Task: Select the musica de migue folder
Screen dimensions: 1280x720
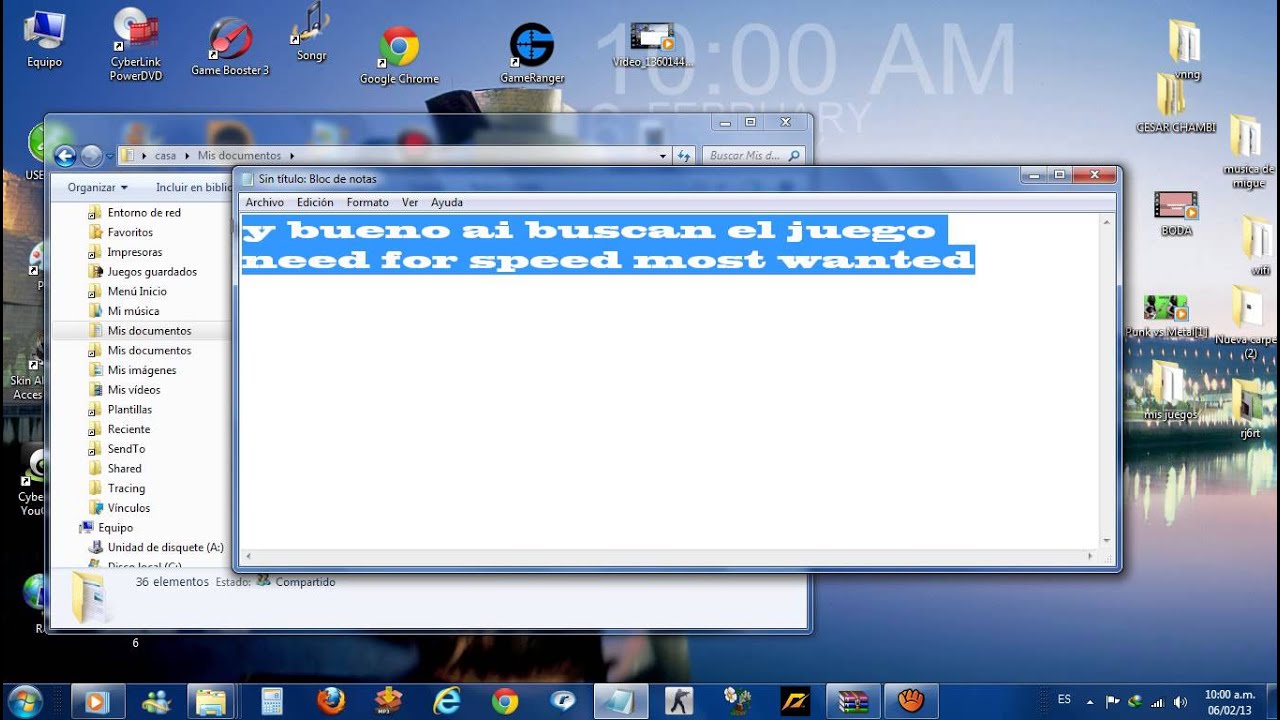Action: (1247, 152)
